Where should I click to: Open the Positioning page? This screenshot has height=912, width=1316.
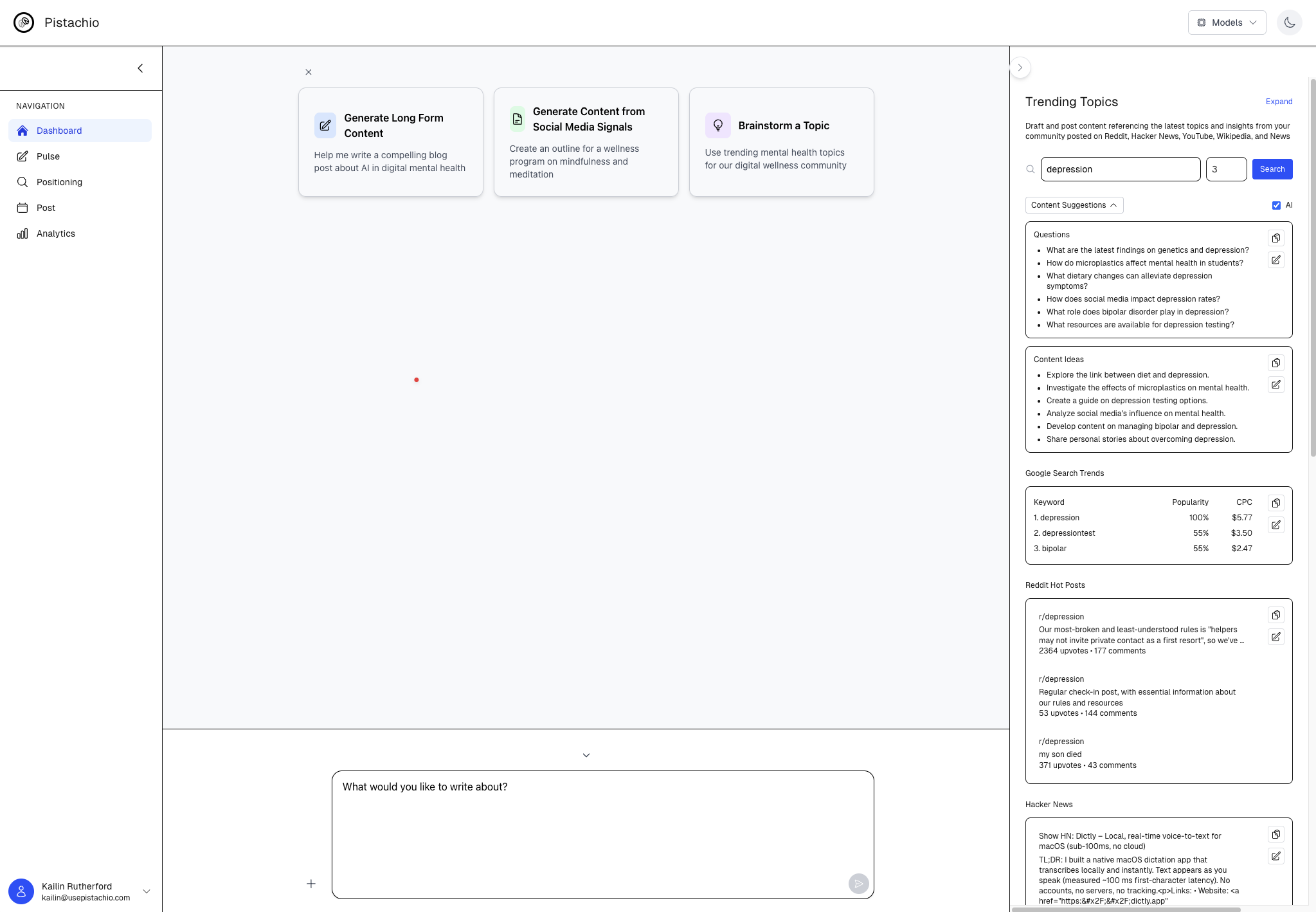(x=59, y=182)
